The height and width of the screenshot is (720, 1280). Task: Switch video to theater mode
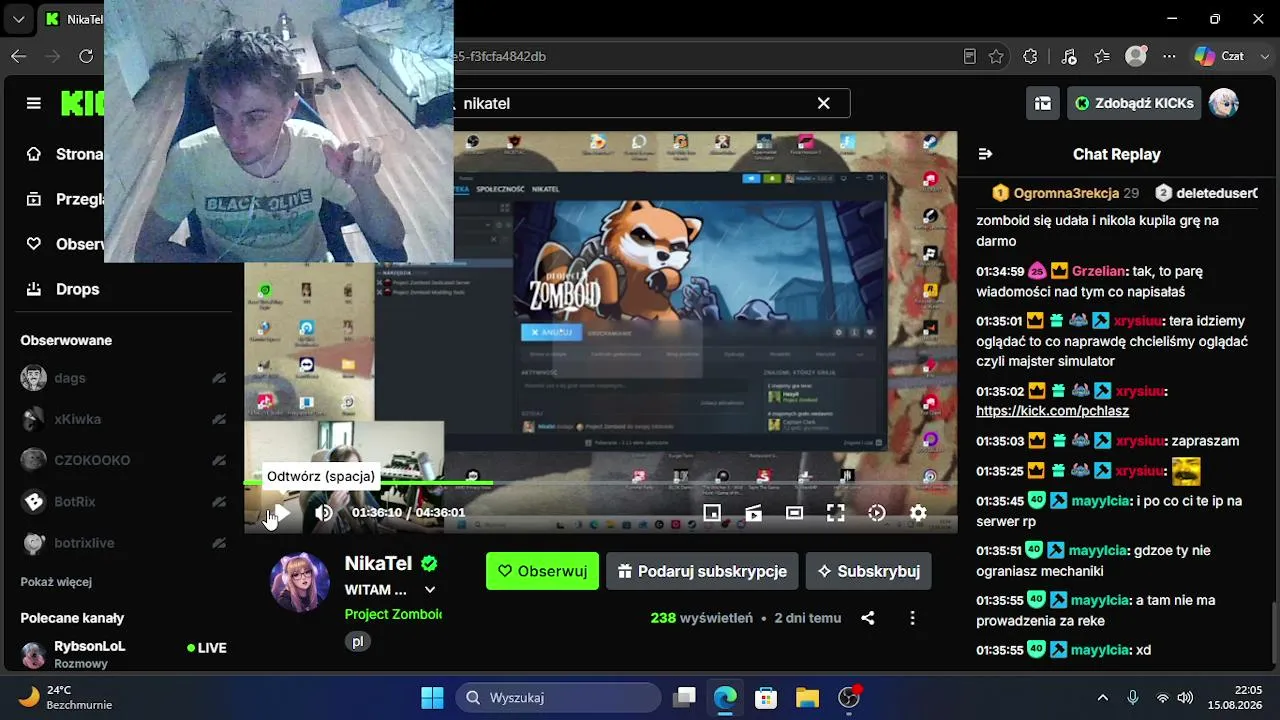(x=794, y=513)
